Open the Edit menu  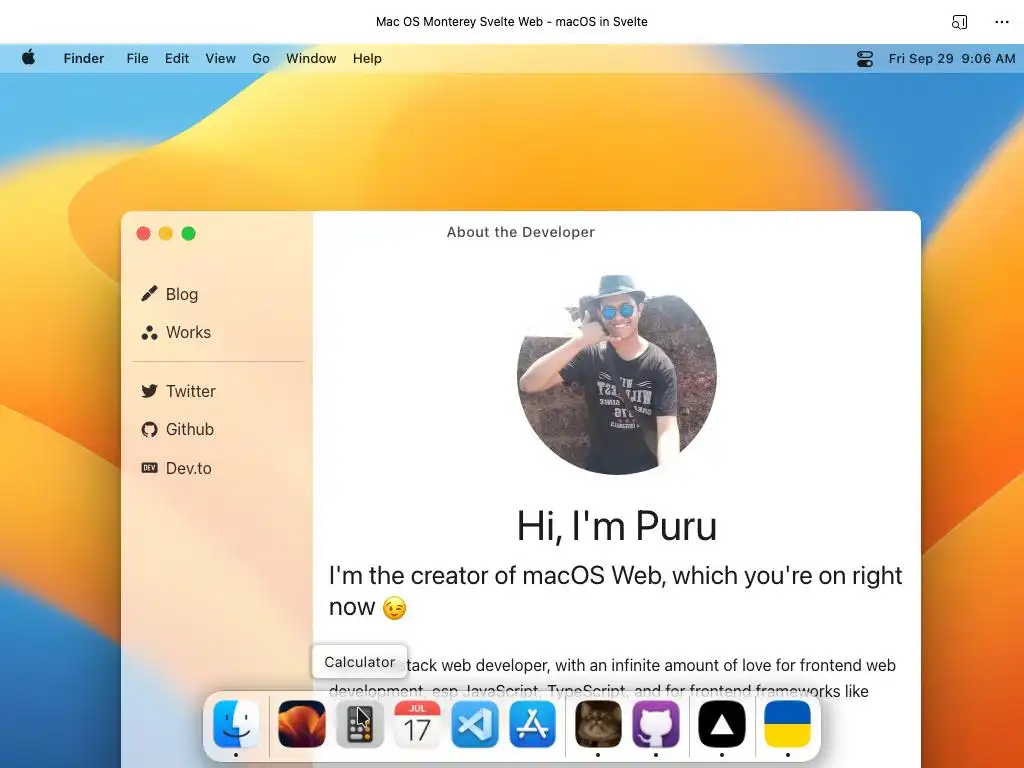pos(177,58)
